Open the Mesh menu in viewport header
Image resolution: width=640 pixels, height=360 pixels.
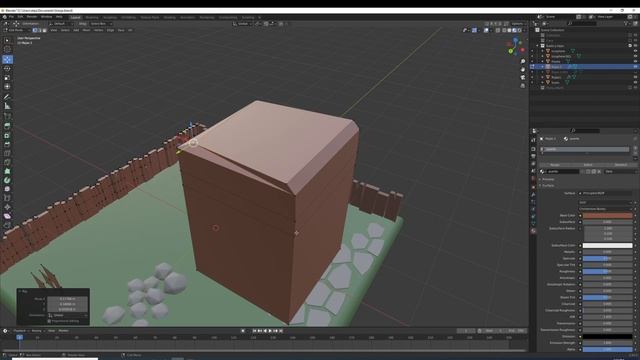click(86, 30)
